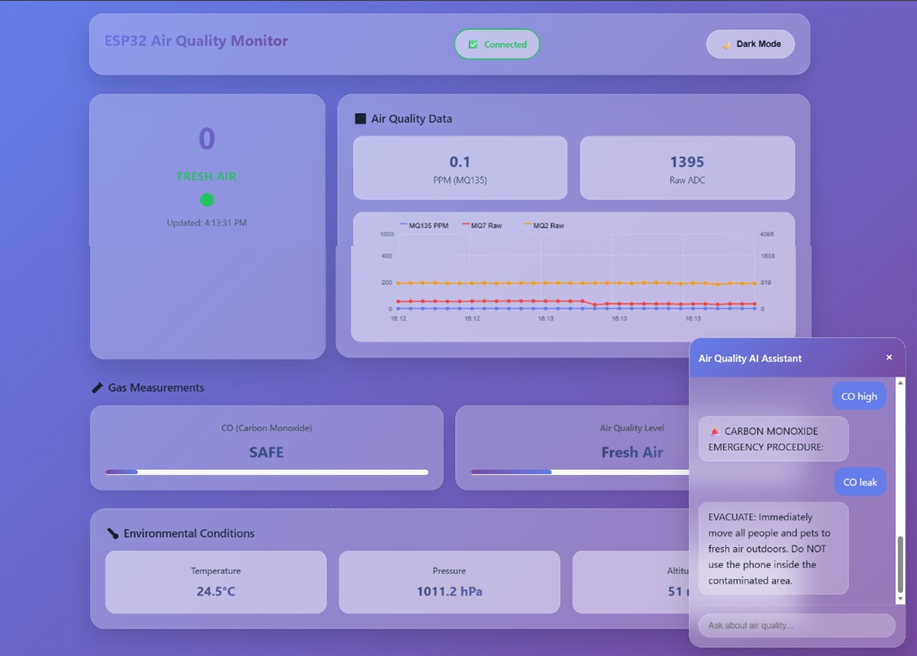This screenshot has width=917, height=656.
Task: Click the Environmental Conditions section icon
Action: [112, 534]
